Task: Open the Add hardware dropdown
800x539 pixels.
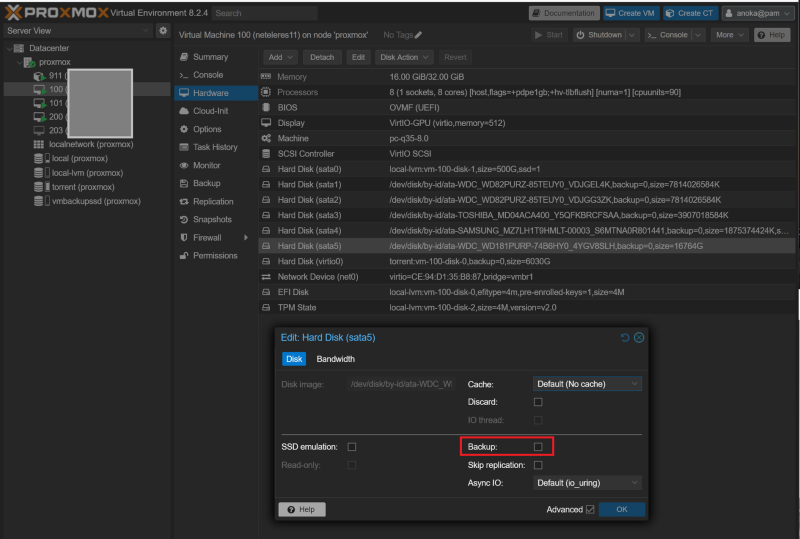Action: pyautogui.click(x=281, y=57)
